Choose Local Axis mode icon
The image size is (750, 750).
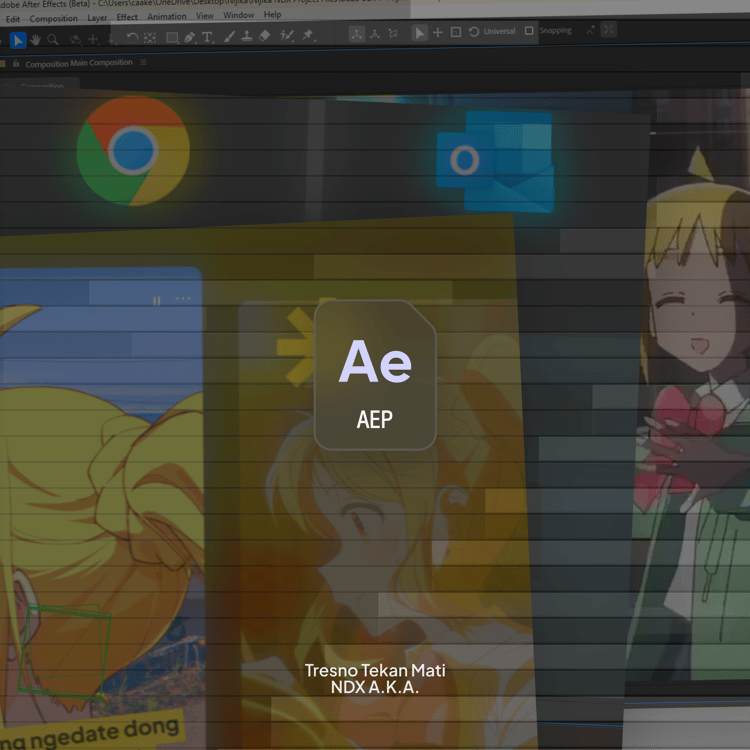tap(357, 34)
